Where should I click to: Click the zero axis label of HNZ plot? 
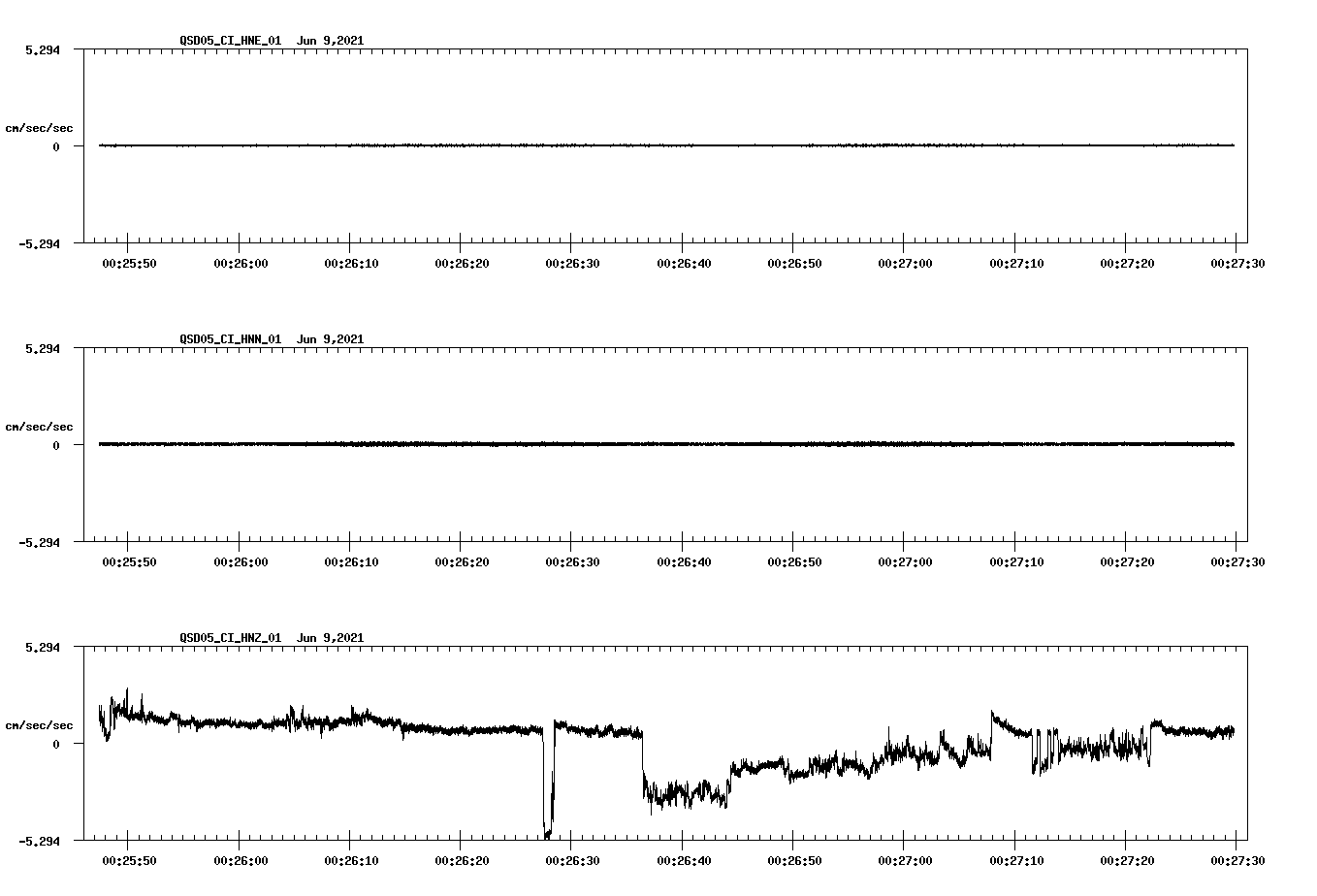pos(56,745)
